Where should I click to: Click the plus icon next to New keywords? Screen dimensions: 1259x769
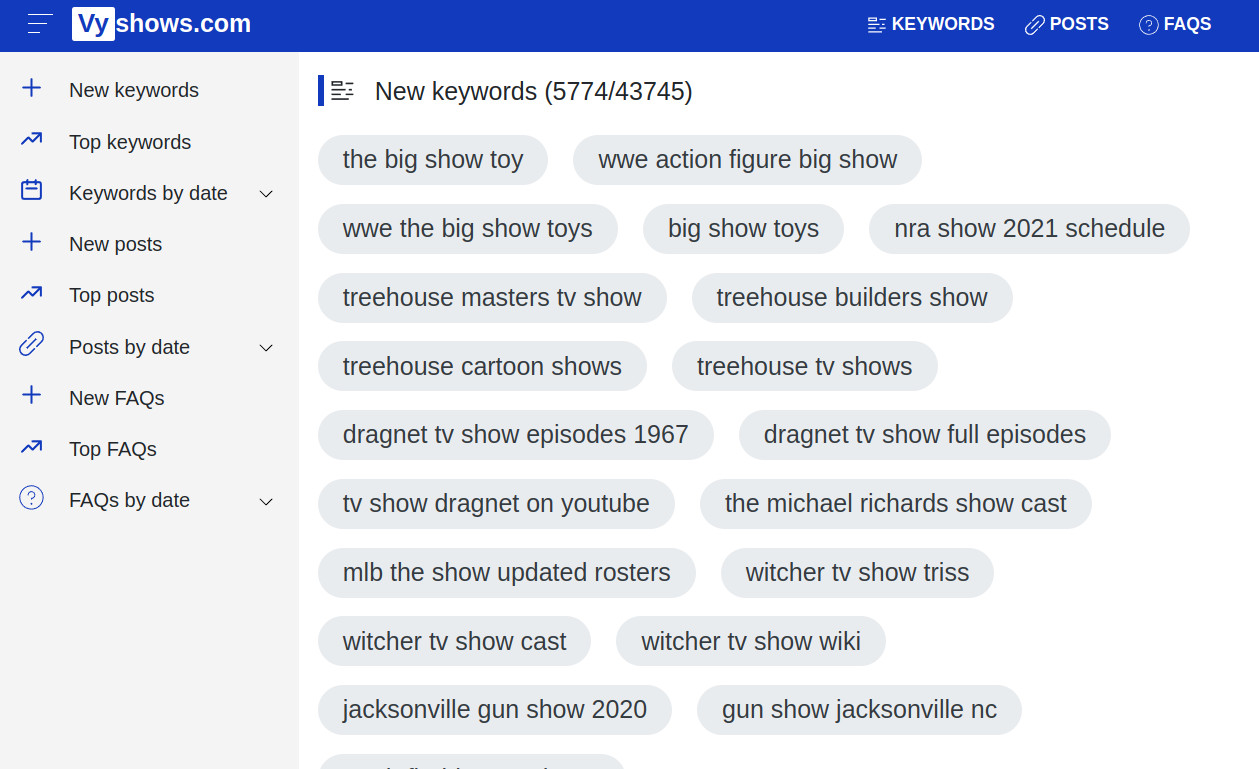click(x=31, y=89)
